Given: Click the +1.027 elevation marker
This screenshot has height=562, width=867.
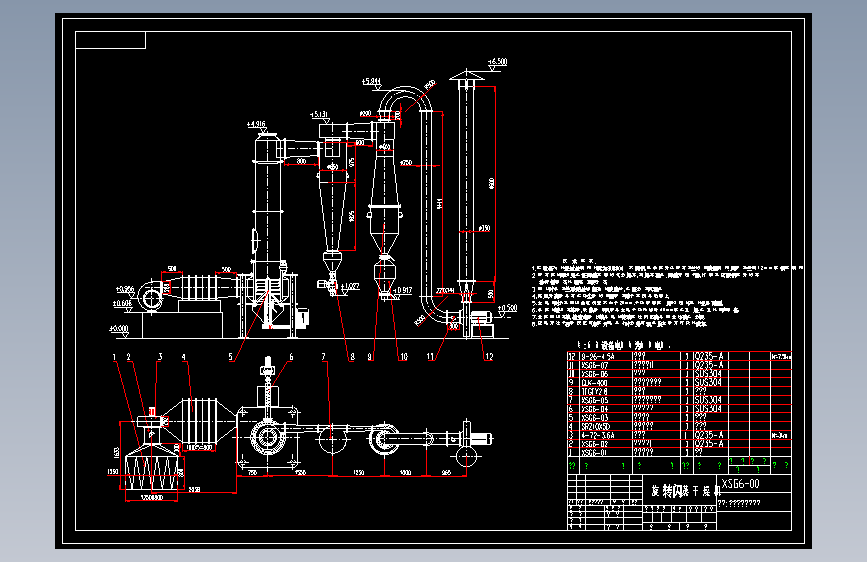Looking at the screenshot, I should pos(349,286).
